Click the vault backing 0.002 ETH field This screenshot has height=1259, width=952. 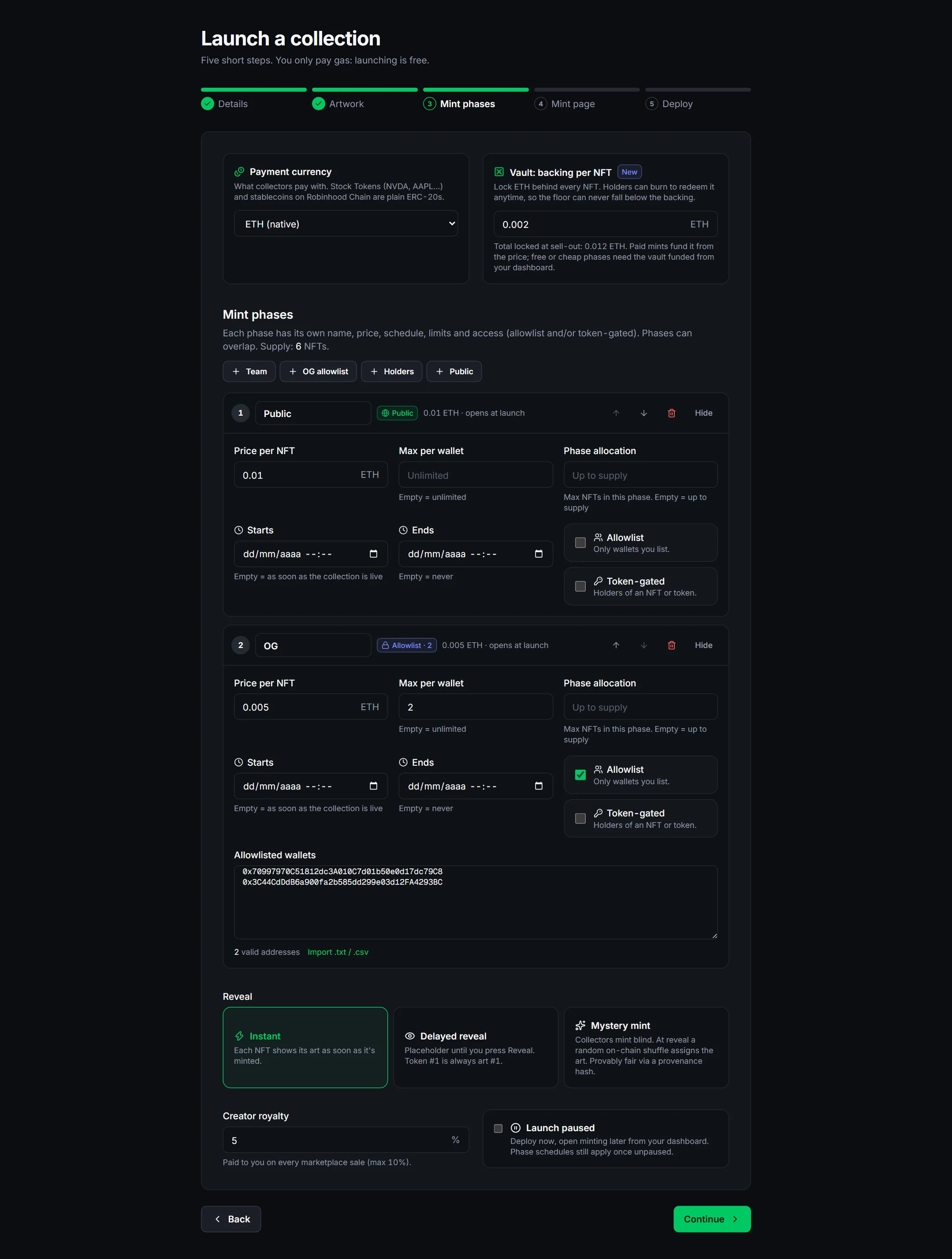click(606, 224)
